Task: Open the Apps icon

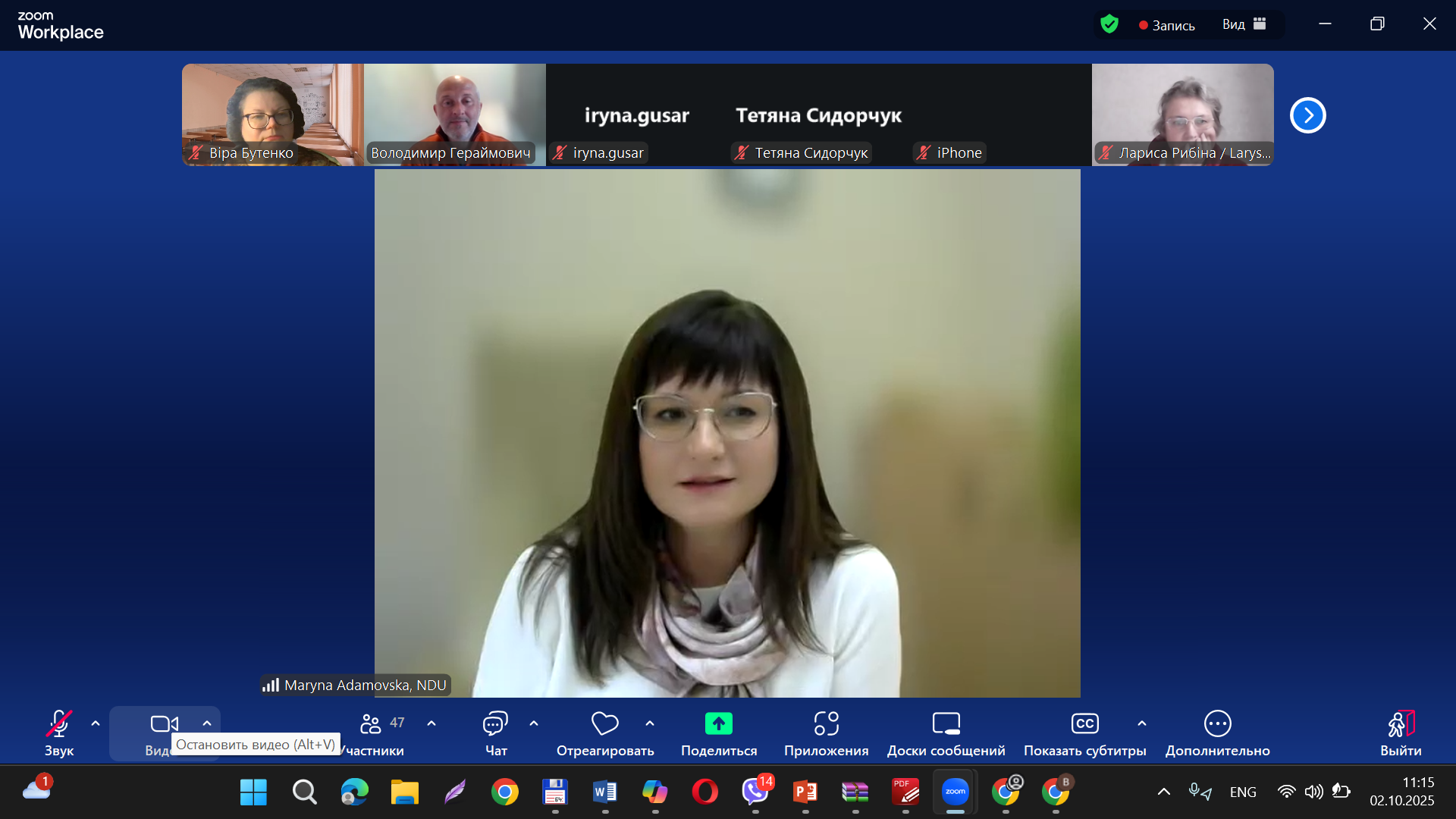Action: [x=826, y=724]
